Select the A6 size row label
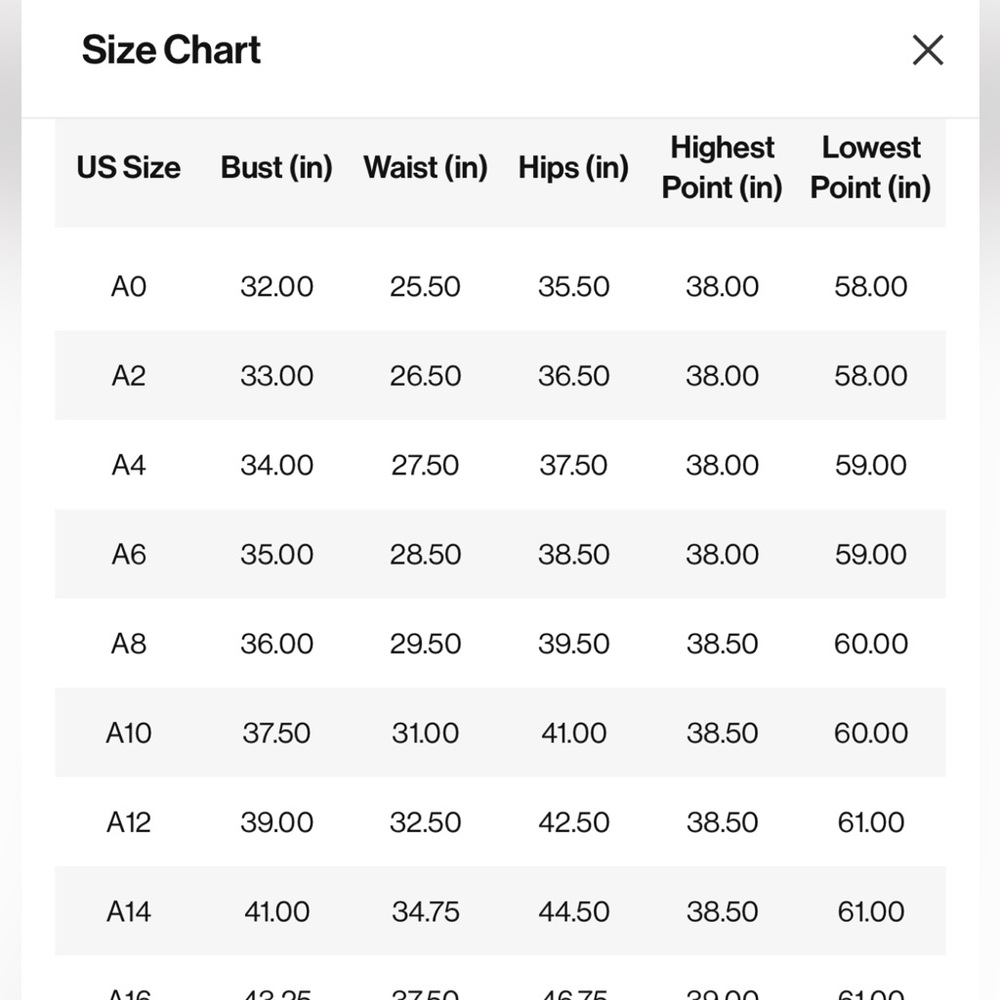The height and width of the screenshot is (1000, 1000). point(128,554)
